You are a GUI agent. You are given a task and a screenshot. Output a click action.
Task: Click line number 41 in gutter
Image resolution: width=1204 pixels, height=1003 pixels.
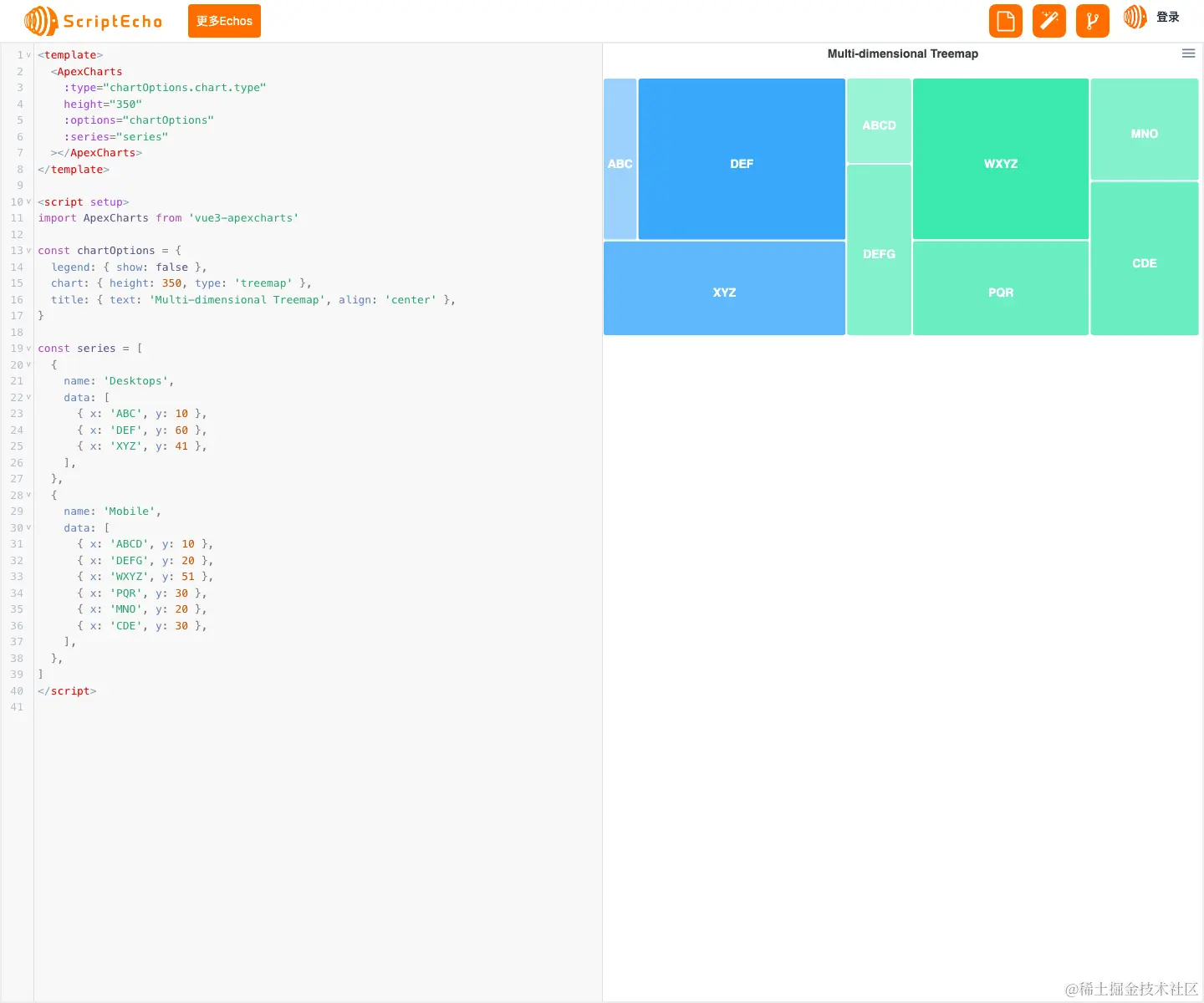(x=17, y=707)
